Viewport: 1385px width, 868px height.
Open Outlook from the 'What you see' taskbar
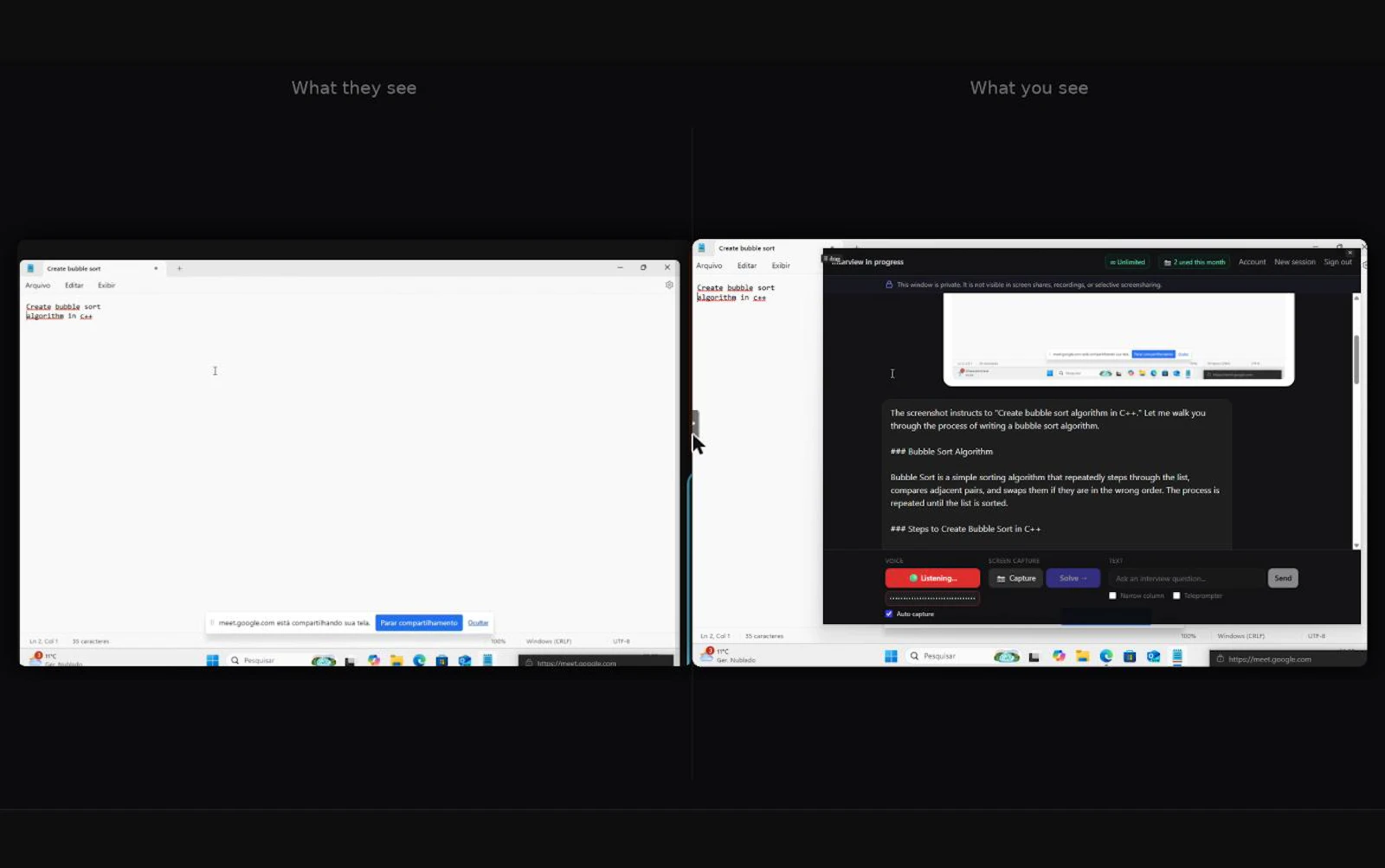pos(1153,657)
